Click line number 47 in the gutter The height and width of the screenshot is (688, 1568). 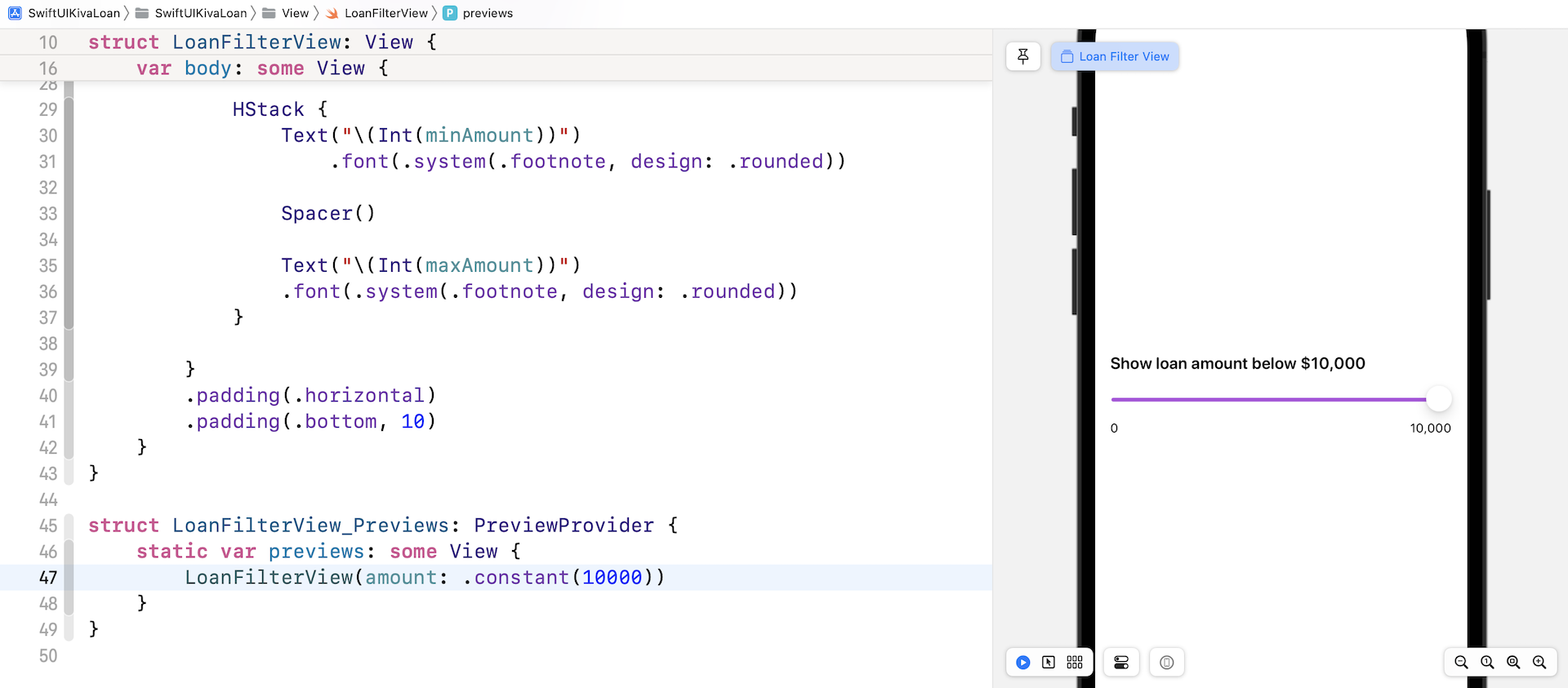[48, 578]
